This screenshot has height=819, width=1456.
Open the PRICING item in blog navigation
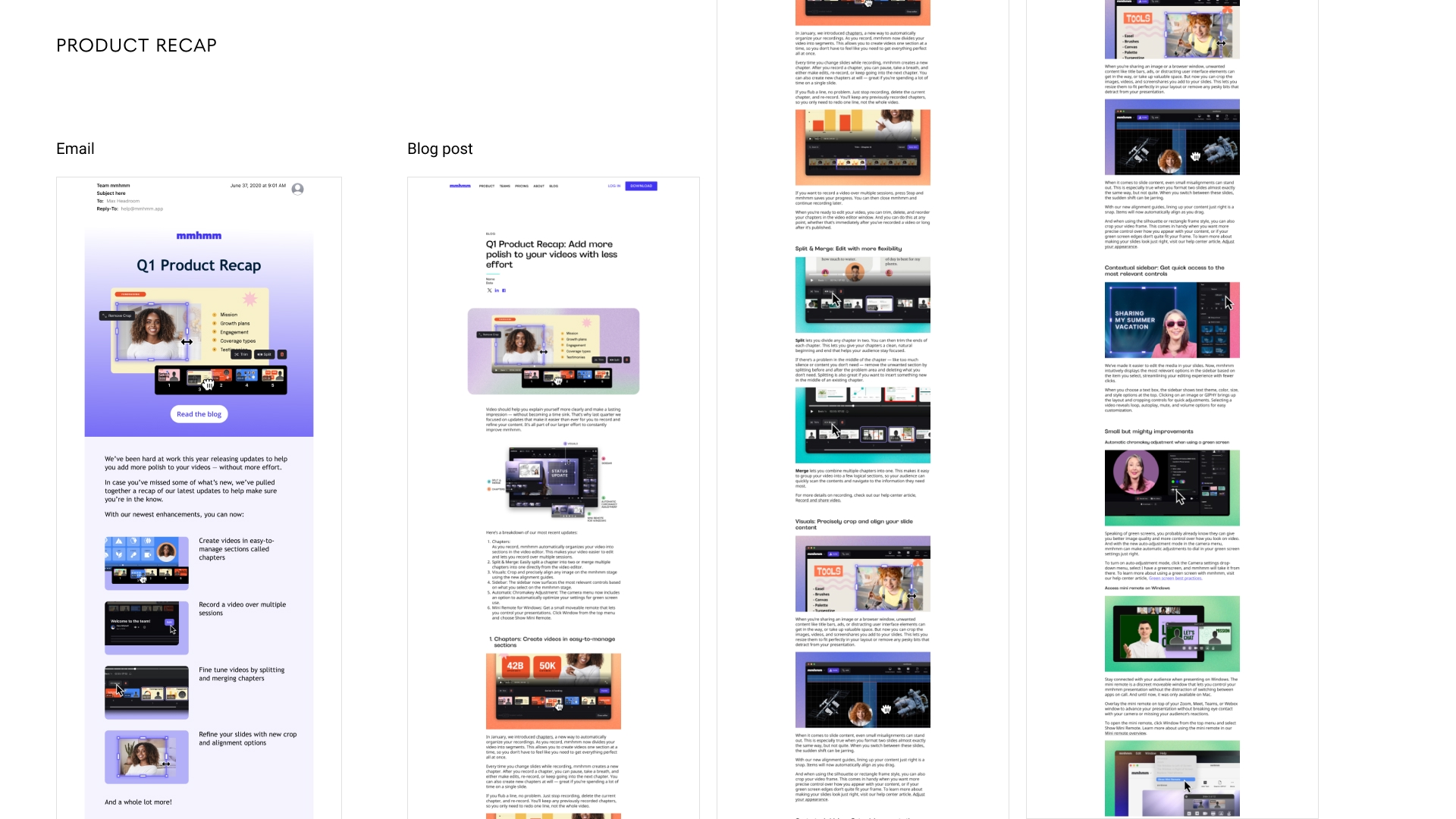click(x=522, y=186)
